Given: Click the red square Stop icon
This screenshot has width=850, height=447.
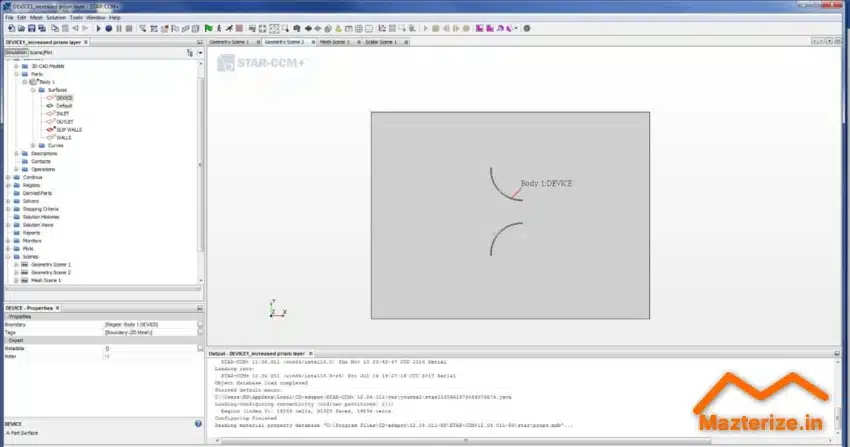Looking at the screenshot, I should point(239,28).
